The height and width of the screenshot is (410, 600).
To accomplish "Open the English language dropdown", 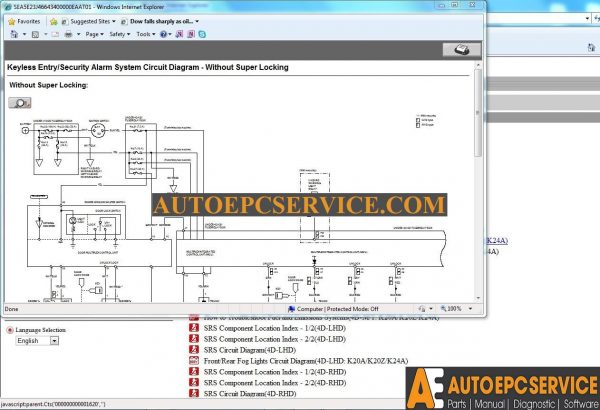I will point(37,341).
